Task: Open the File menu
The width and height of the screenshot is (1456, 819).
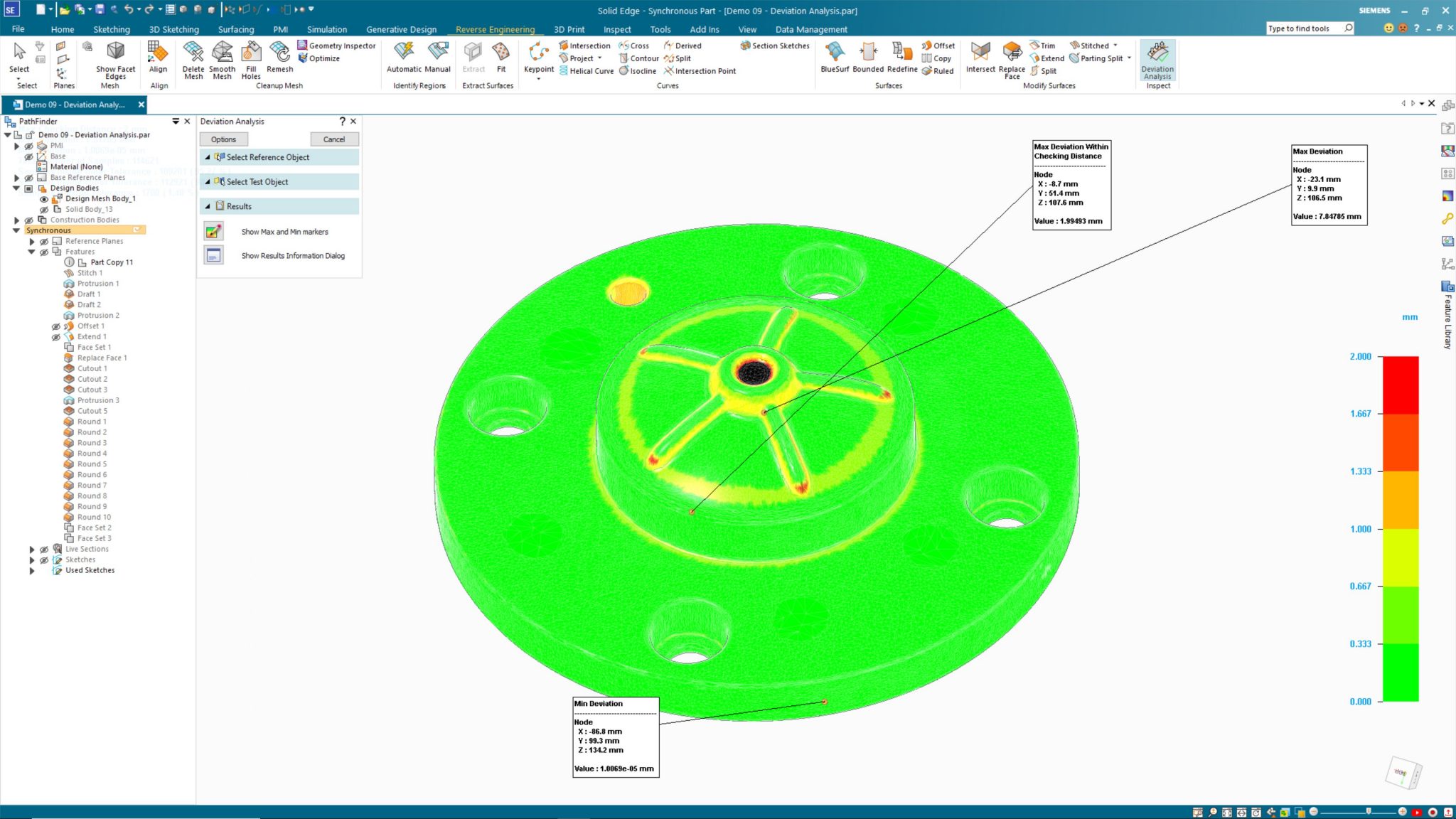Action: pyautogui.click(x=18, y=29)
